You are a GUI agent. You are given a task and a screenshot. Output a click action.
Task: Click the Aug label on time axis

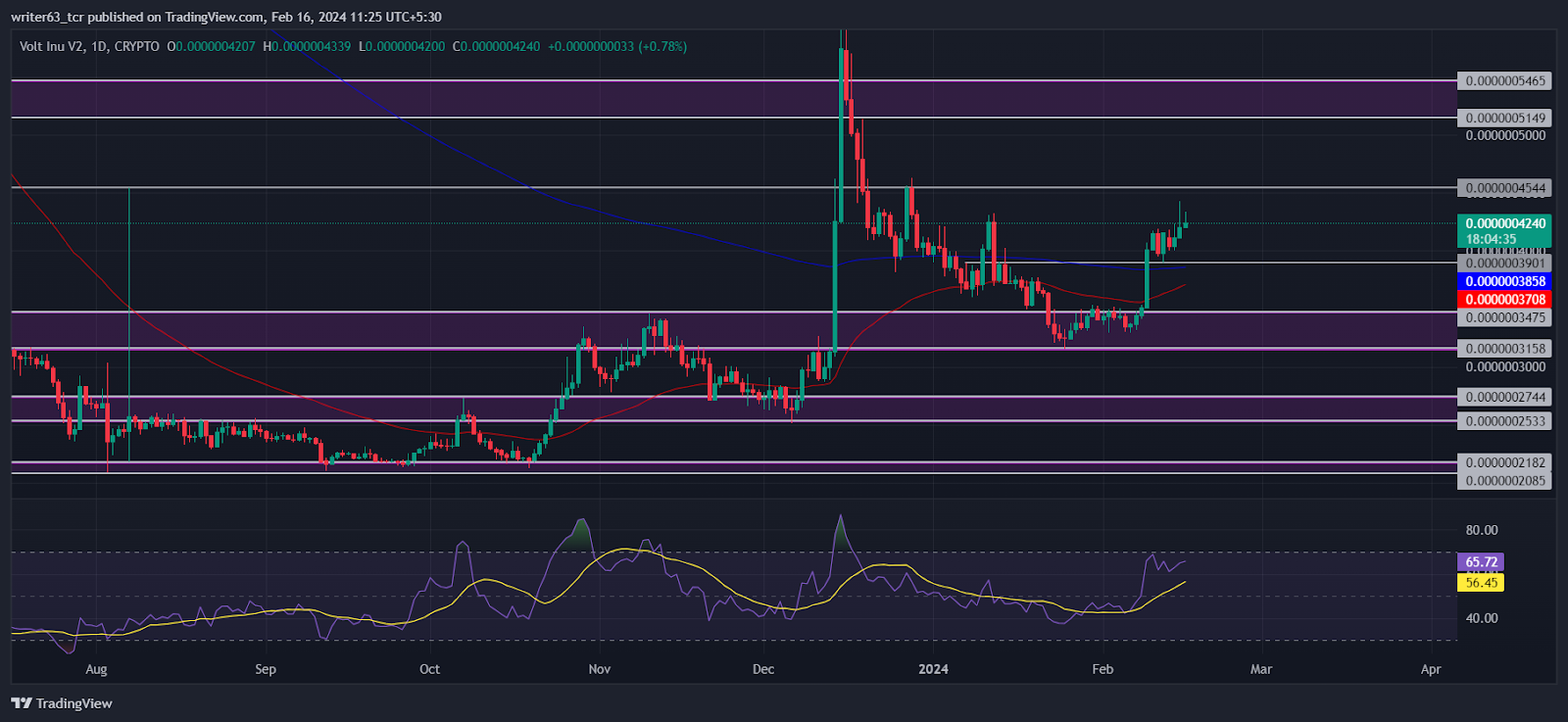[x=96, y=670]
